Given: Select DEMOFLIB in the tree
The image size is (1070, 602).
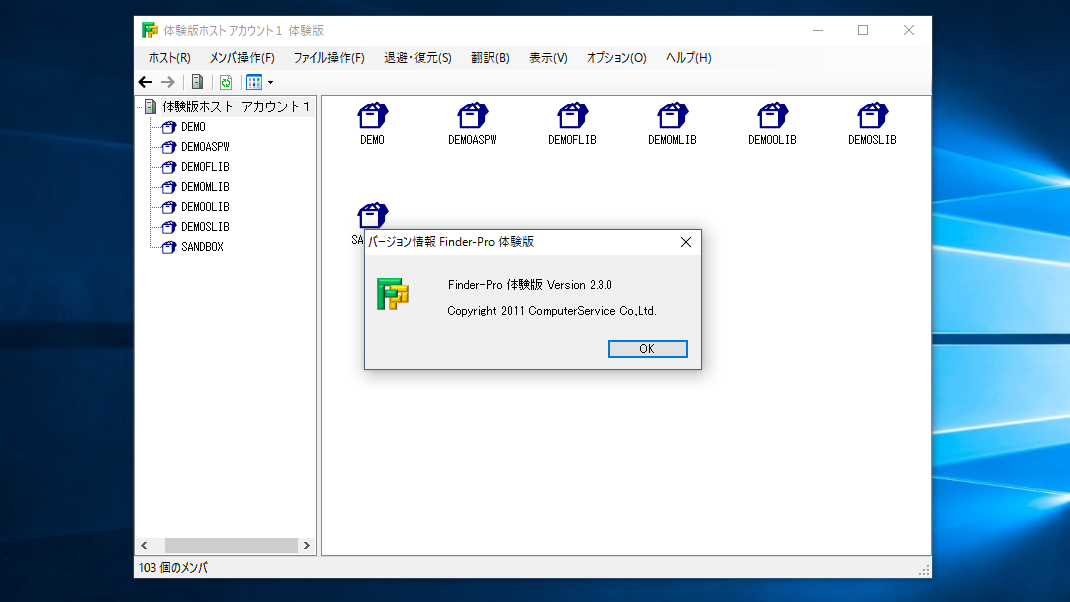Looking at the screenshot, I should point(205,167).
